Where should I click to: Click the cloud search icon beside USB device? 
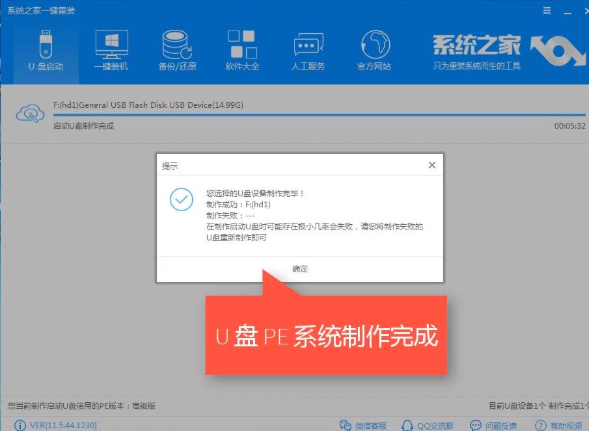pyautogui.click(x=30, y=113)
